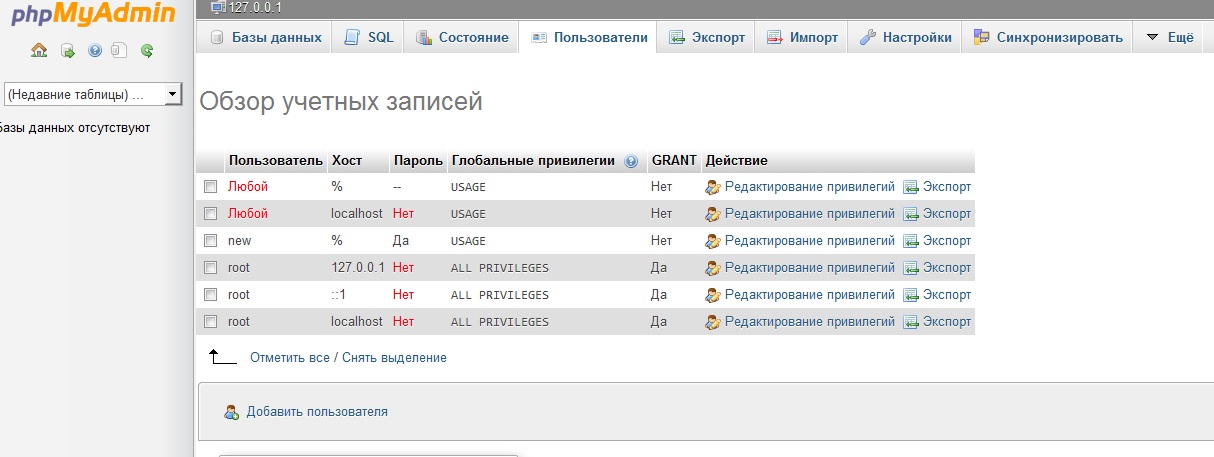Click the documents icon in sidebar
Viewport: 1214px width, 457px height.
[119, 50]
